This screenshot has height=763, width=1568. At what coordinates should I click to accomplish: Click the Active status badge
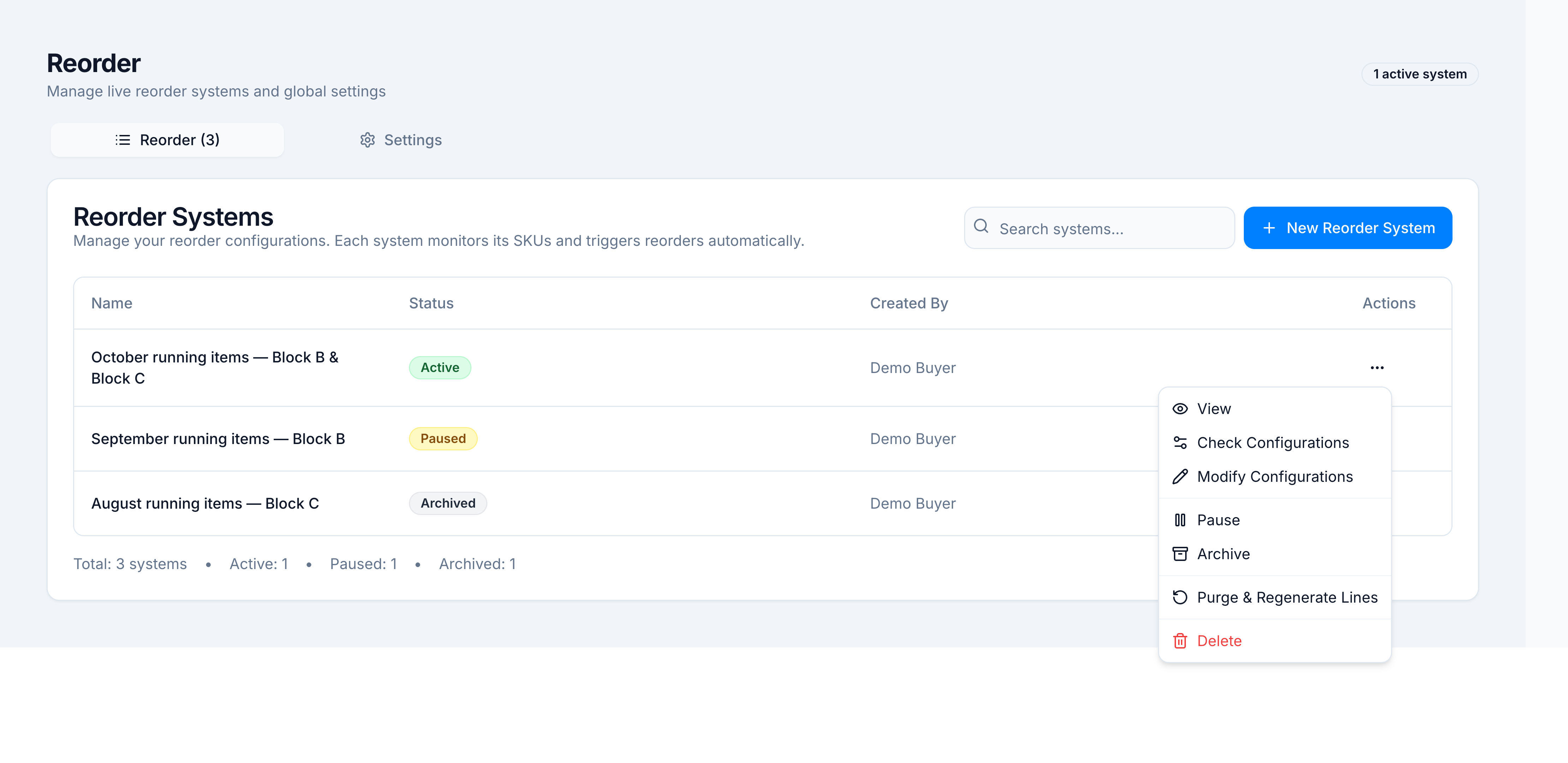click(439, 368)
